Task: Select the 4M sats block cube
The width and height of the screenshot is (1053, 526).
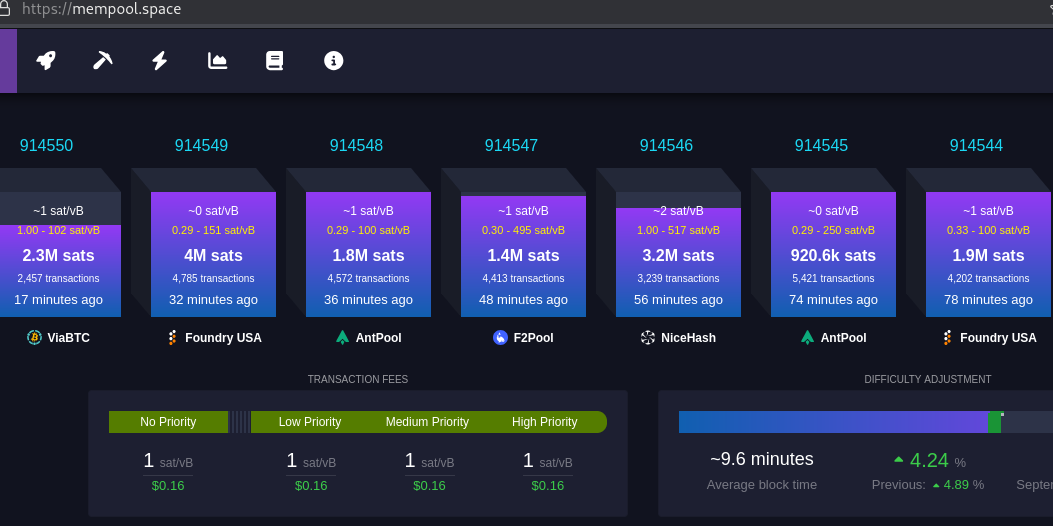Action: [214, 255]
